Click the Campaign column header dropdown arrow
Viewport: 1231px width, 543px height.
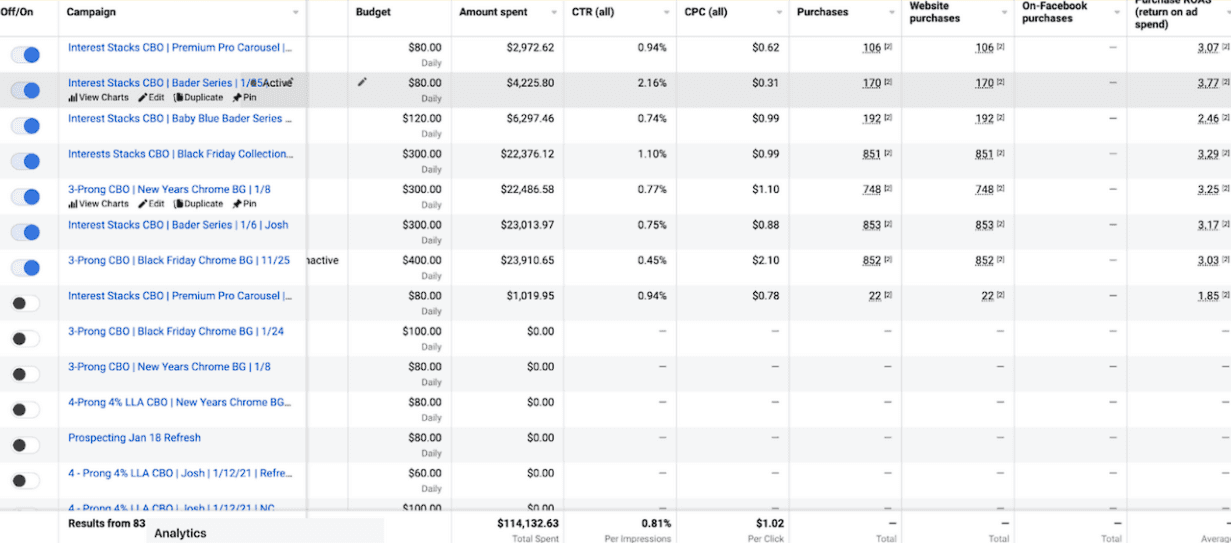[x=296, y=13]
